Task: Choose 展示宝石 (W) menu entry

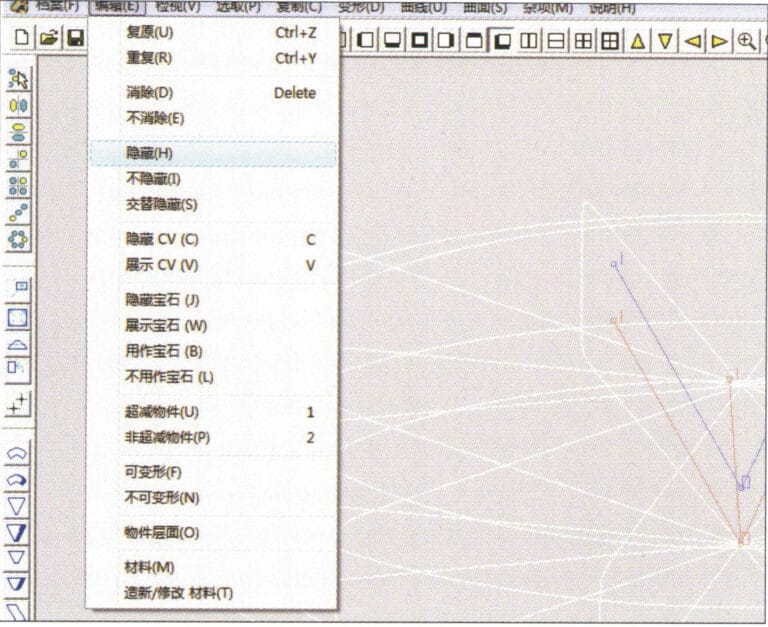Action: [213, 325]
